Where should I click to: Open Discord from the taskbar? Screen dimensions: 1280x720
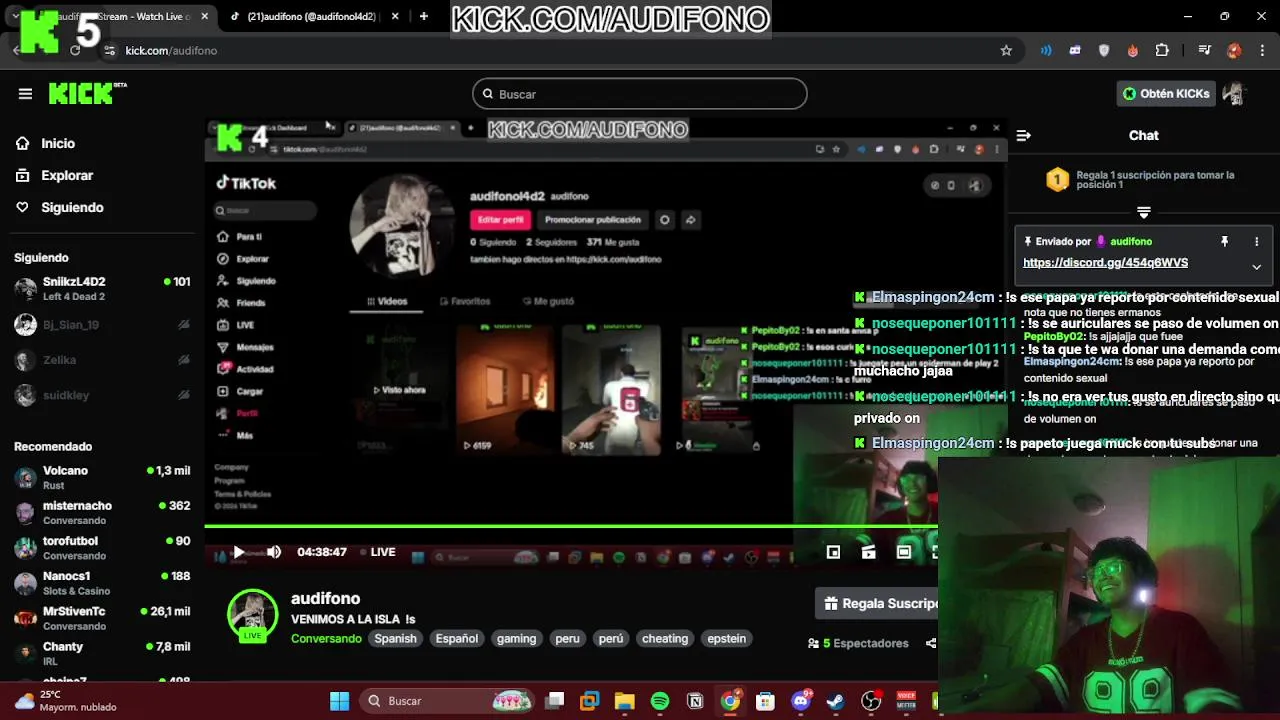(800, 701)
